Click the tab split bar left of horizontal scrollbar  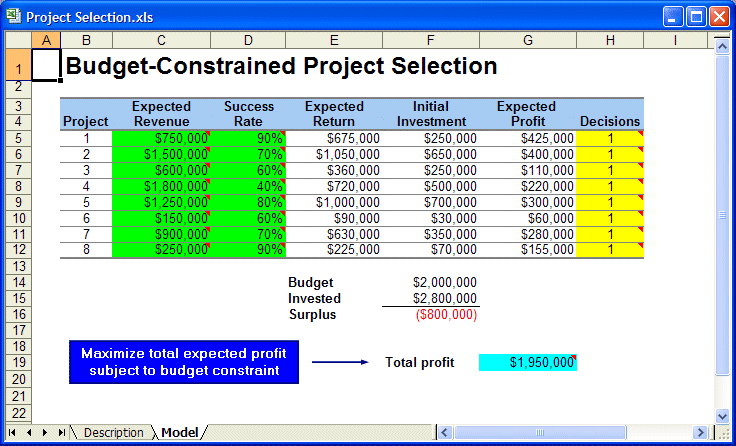[434, 432]
